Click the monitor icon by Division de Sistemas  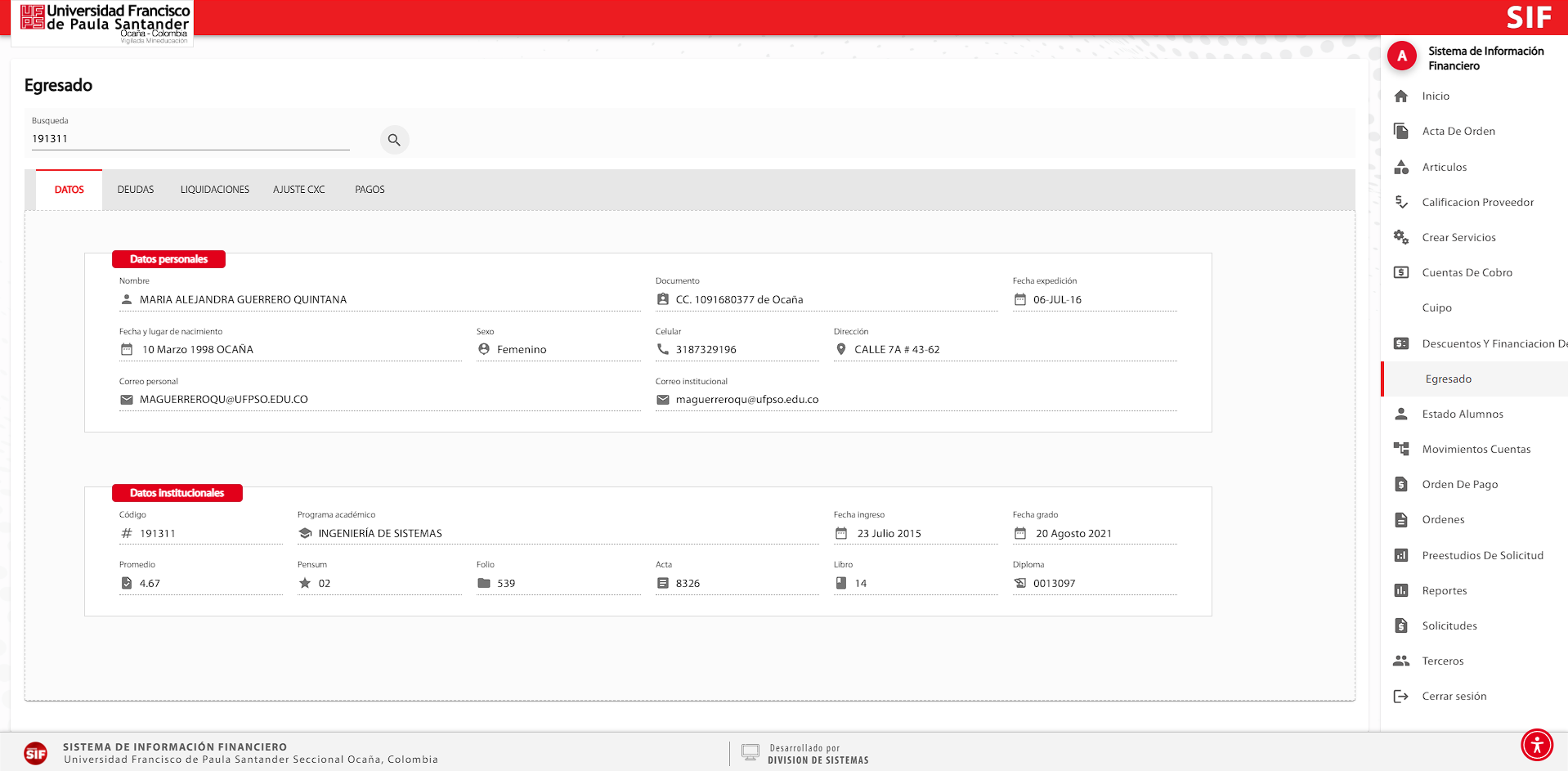click(750, 752)
